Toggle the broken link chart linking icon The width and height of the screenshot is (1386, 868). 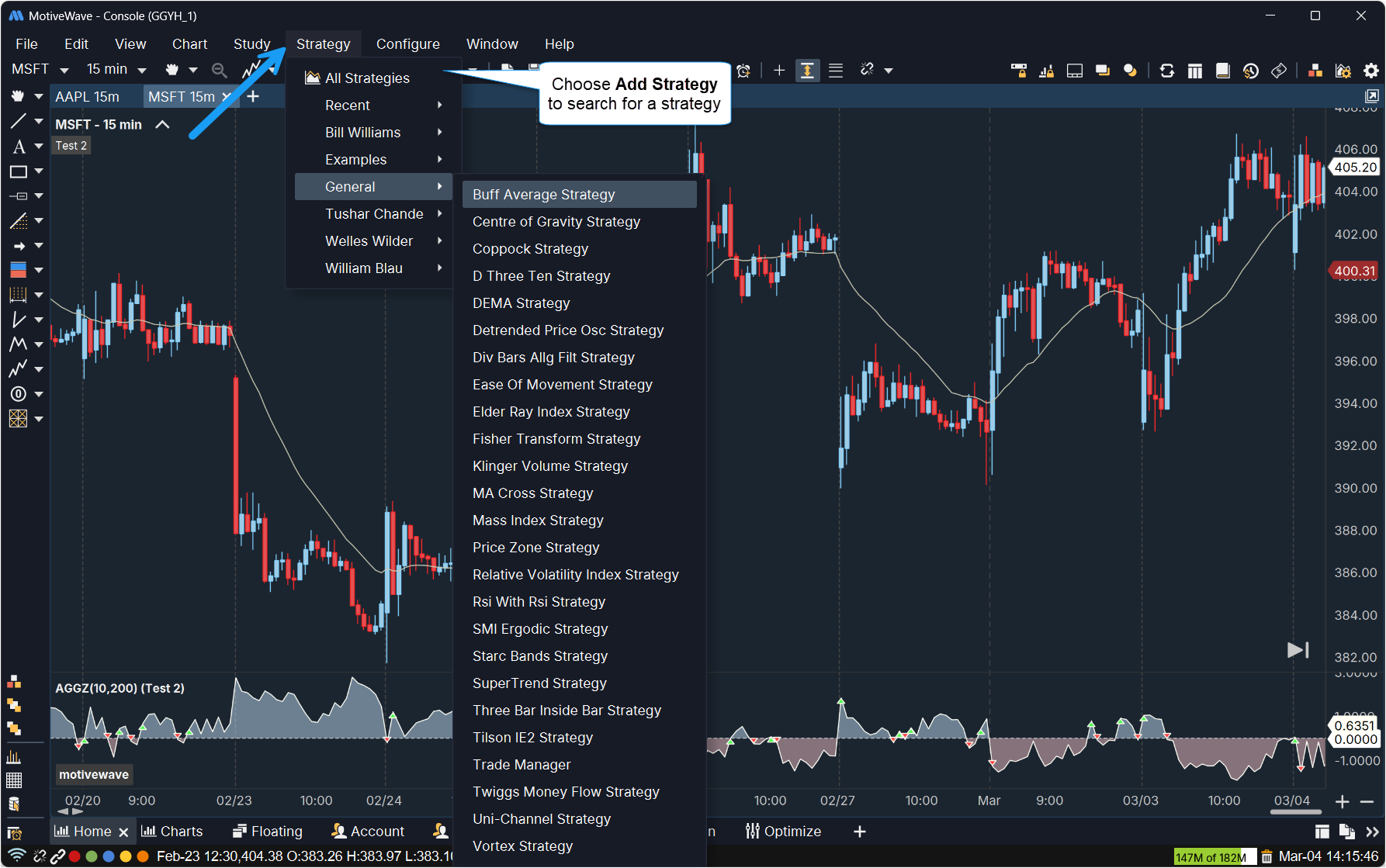(x=867, y=70)
